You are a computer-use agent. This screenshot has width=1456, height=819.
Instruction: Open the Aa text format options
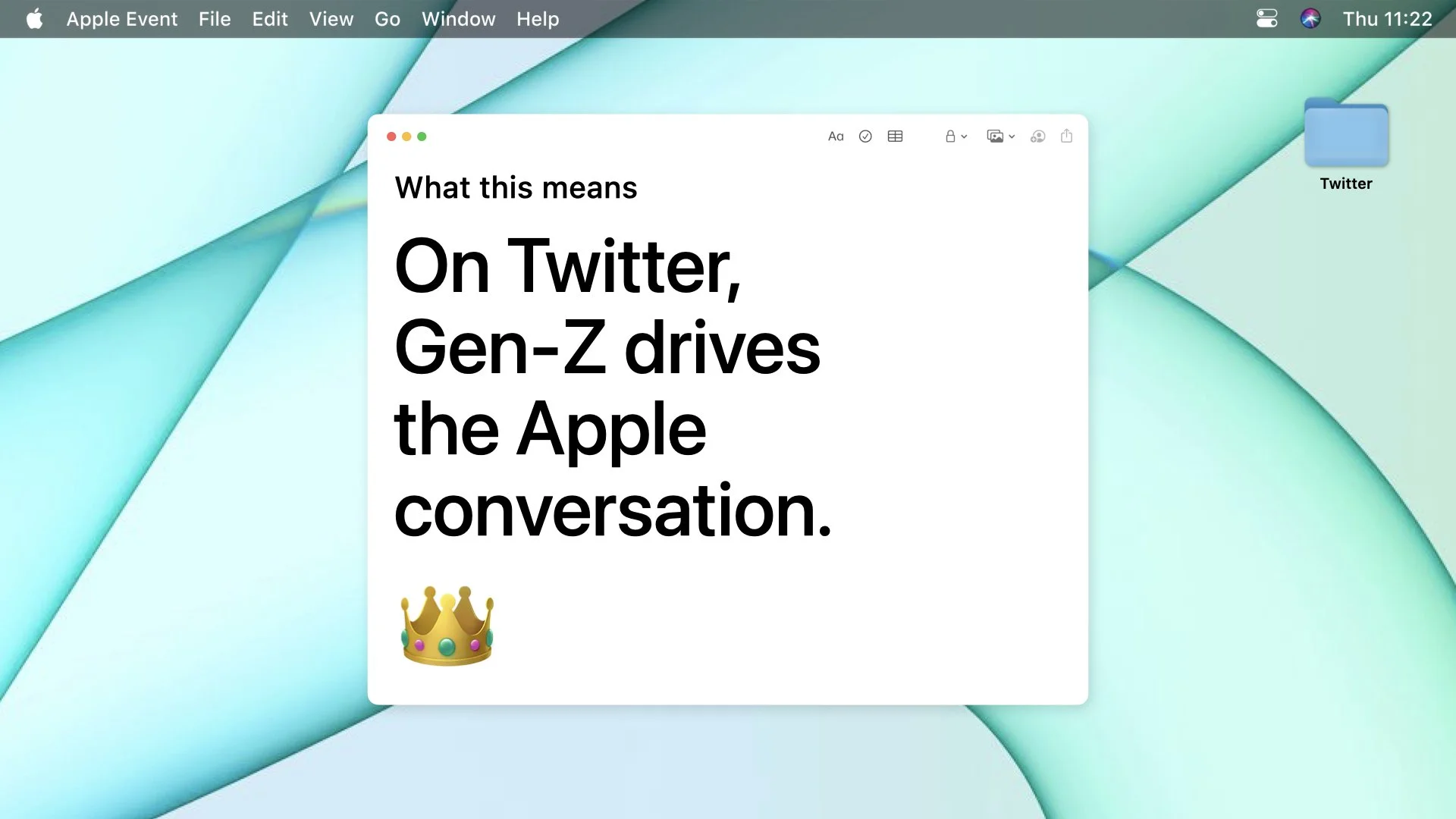[x=835, y=136]
